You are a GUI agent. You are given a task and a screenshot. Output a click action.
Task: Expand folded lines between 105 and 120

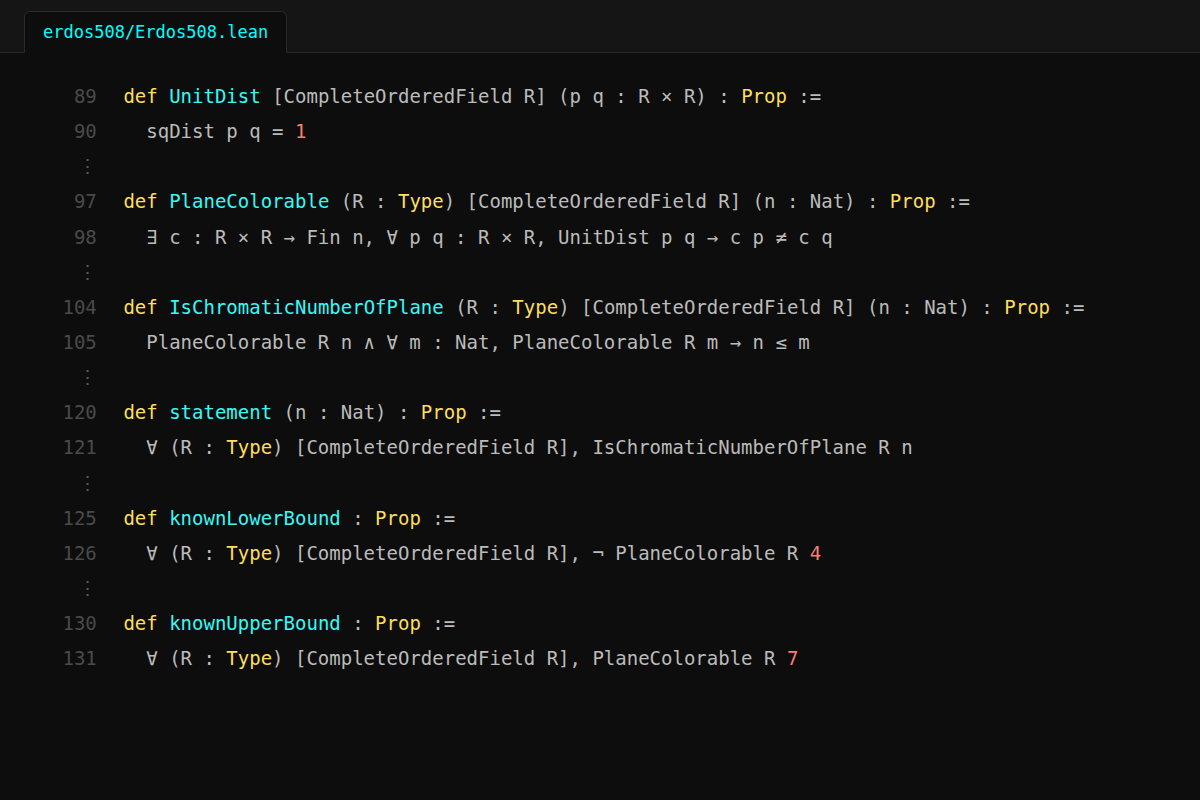(x=87, y=377)
